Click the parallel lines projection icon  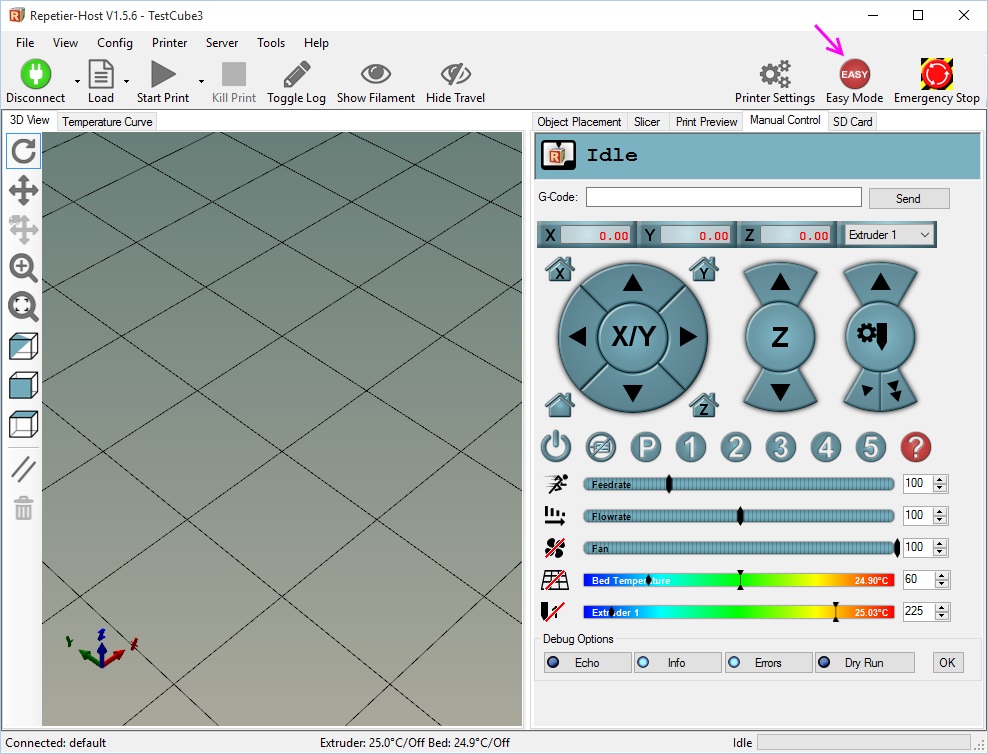point(23,469)
